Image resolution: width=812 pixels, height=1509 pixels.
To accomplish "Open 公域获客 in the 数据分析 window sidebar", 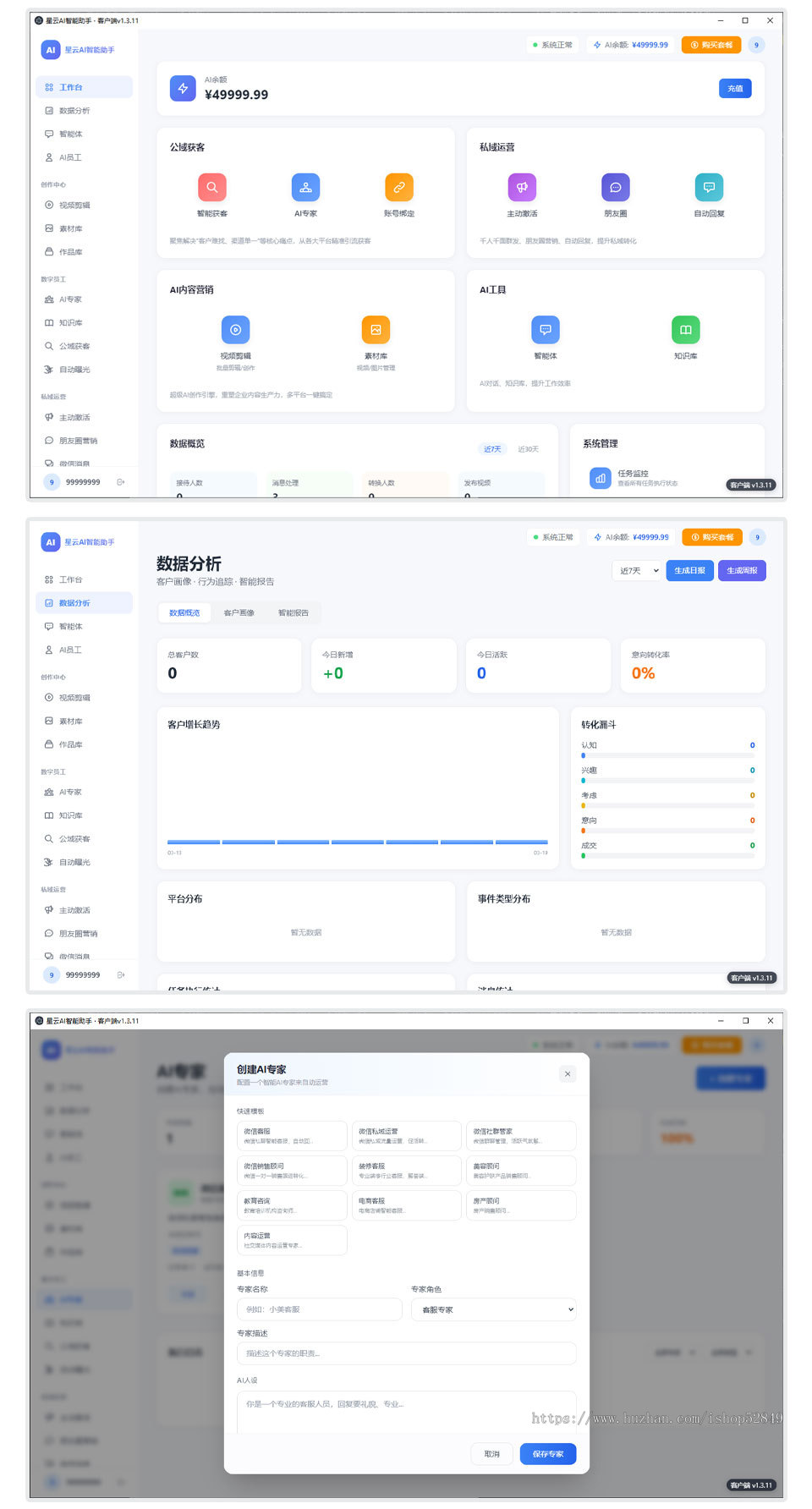I will click(x=84, y=839).
